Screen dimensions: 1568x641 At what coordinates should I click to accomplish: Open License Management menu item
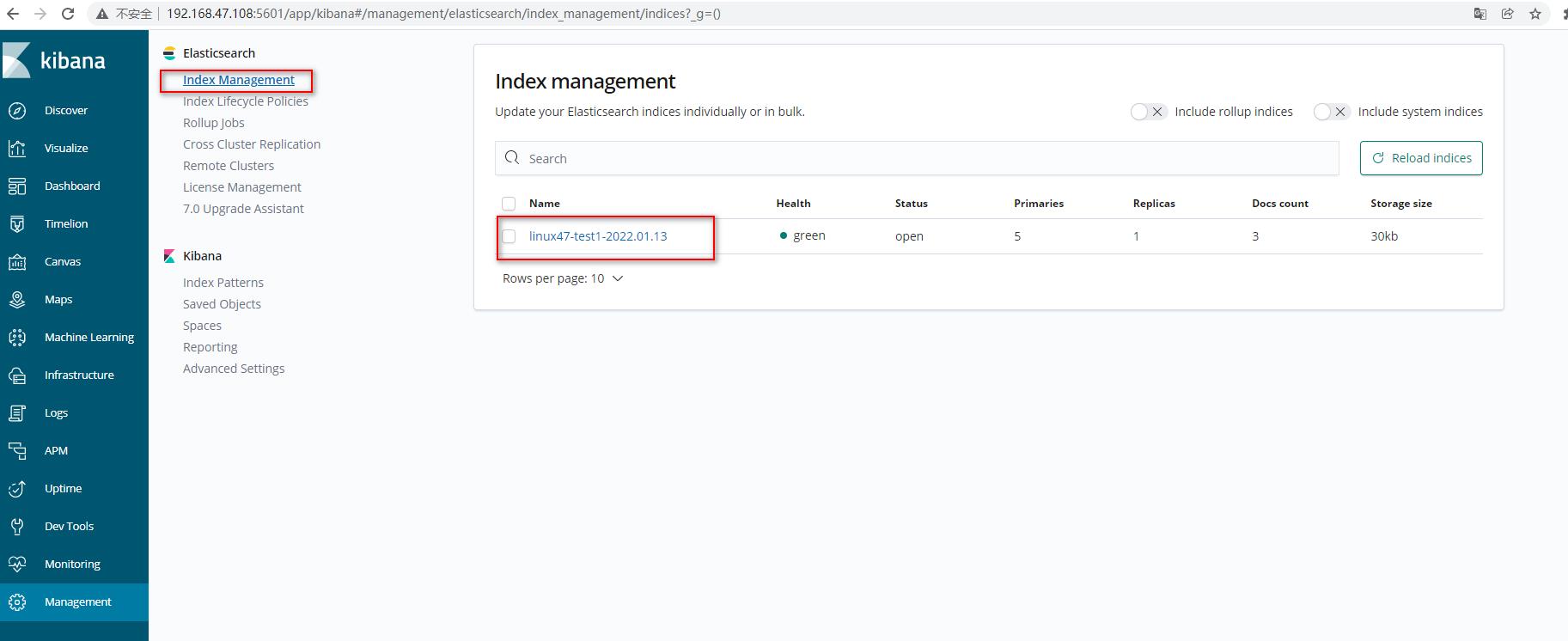coord(242,187)
